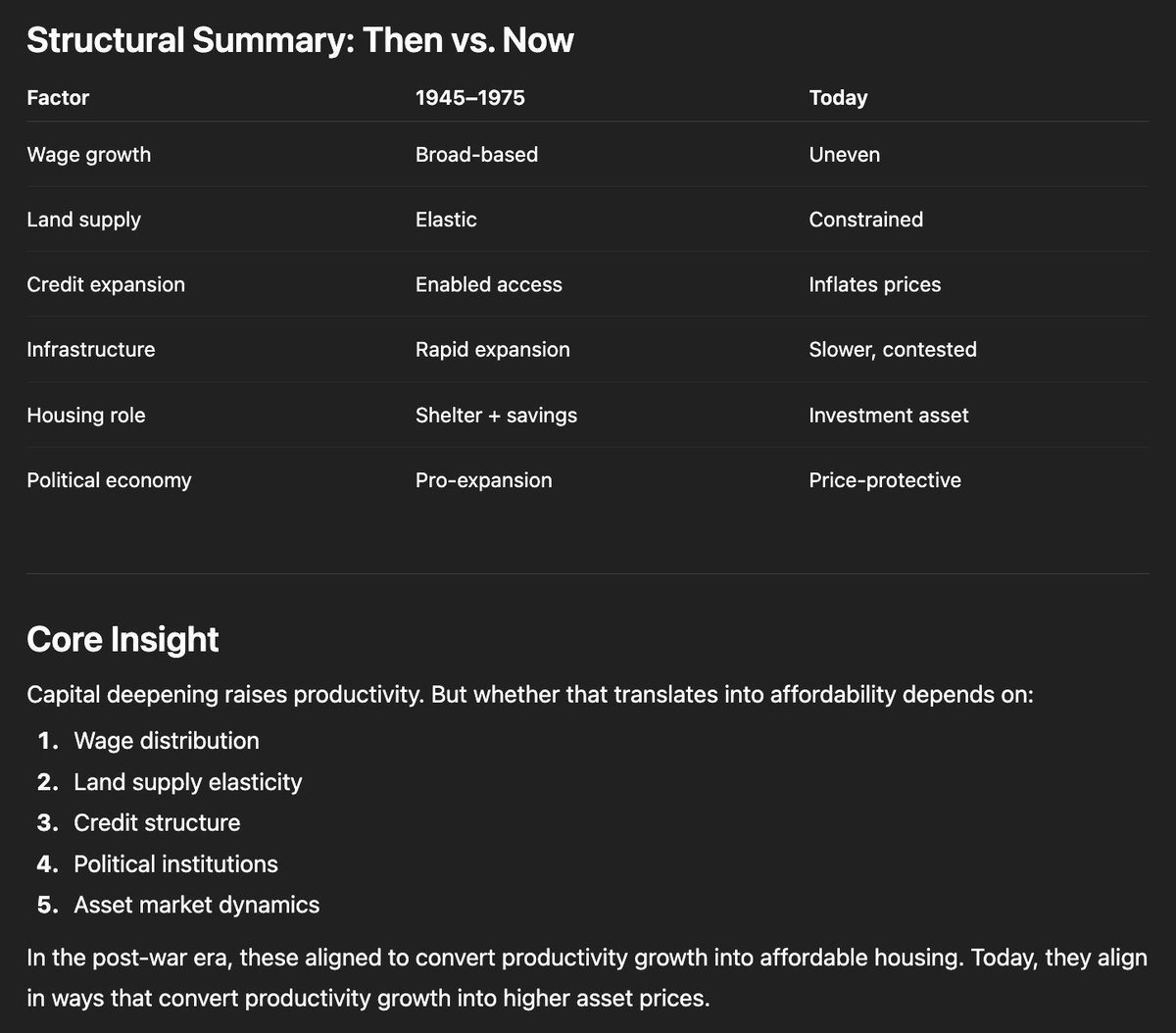Click the 'Wage distribution' list item
The image size is (1176, 1033).
click(x=167, y=740)
